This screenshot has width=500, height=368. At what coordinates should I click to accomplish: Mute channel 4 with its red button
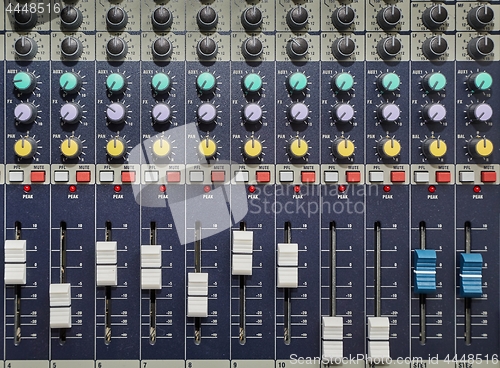tap(38, 176)
